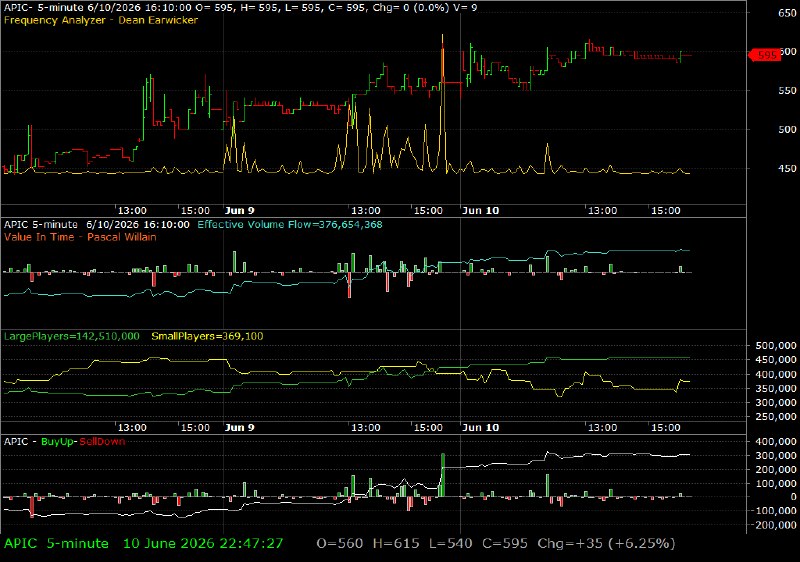Click the H=615 value in the status bar
This screenshot has width=800, height=562.
click(x=396, y=544)
